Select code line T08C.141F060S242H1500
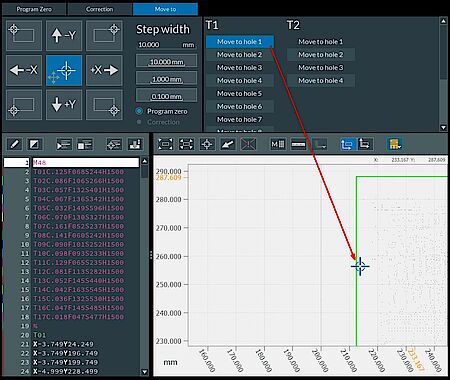 tap(79, 235)
